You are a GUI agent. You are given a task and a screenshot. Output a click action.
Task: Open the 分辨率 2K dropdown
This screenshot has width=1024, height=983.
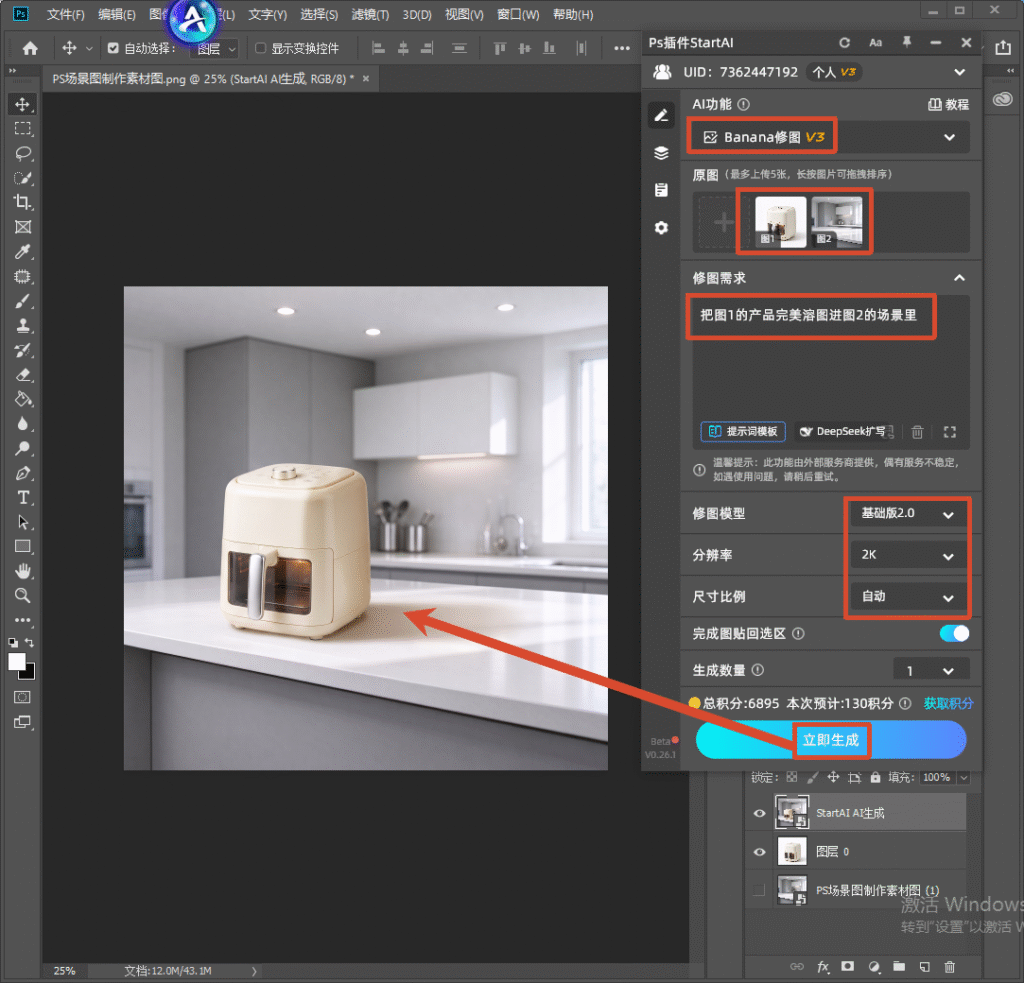click(x=908, y=555)
